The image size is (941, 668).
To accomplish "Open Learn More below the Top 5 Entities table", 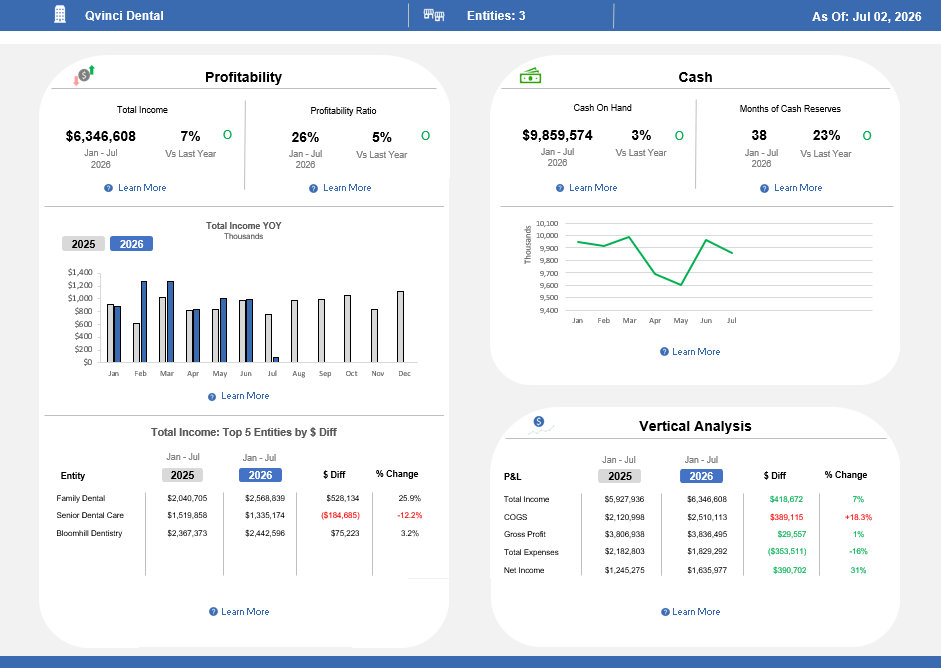I will [245, 612].
